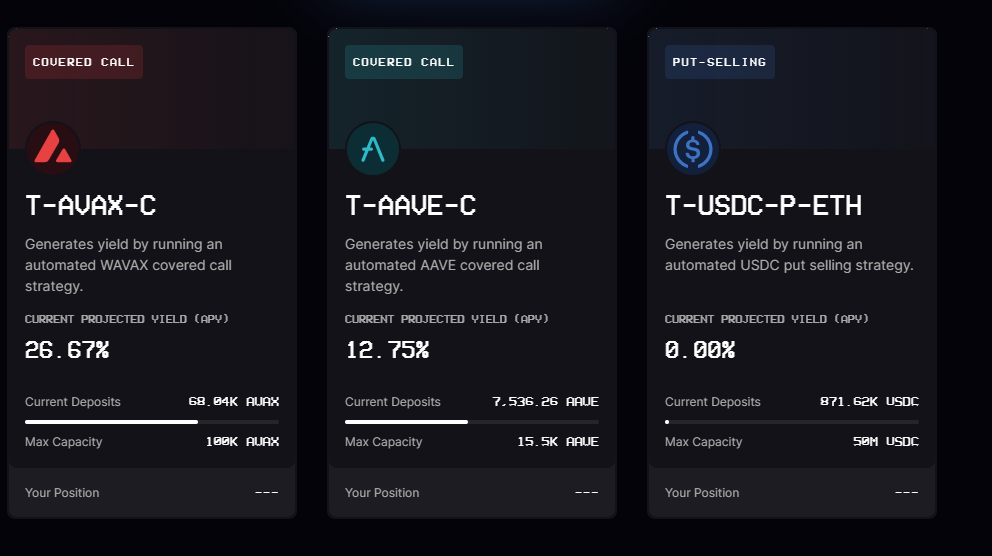992x556 pixels.
Task: Click the red Avalanche AVAX token icon
Action: 53,149
